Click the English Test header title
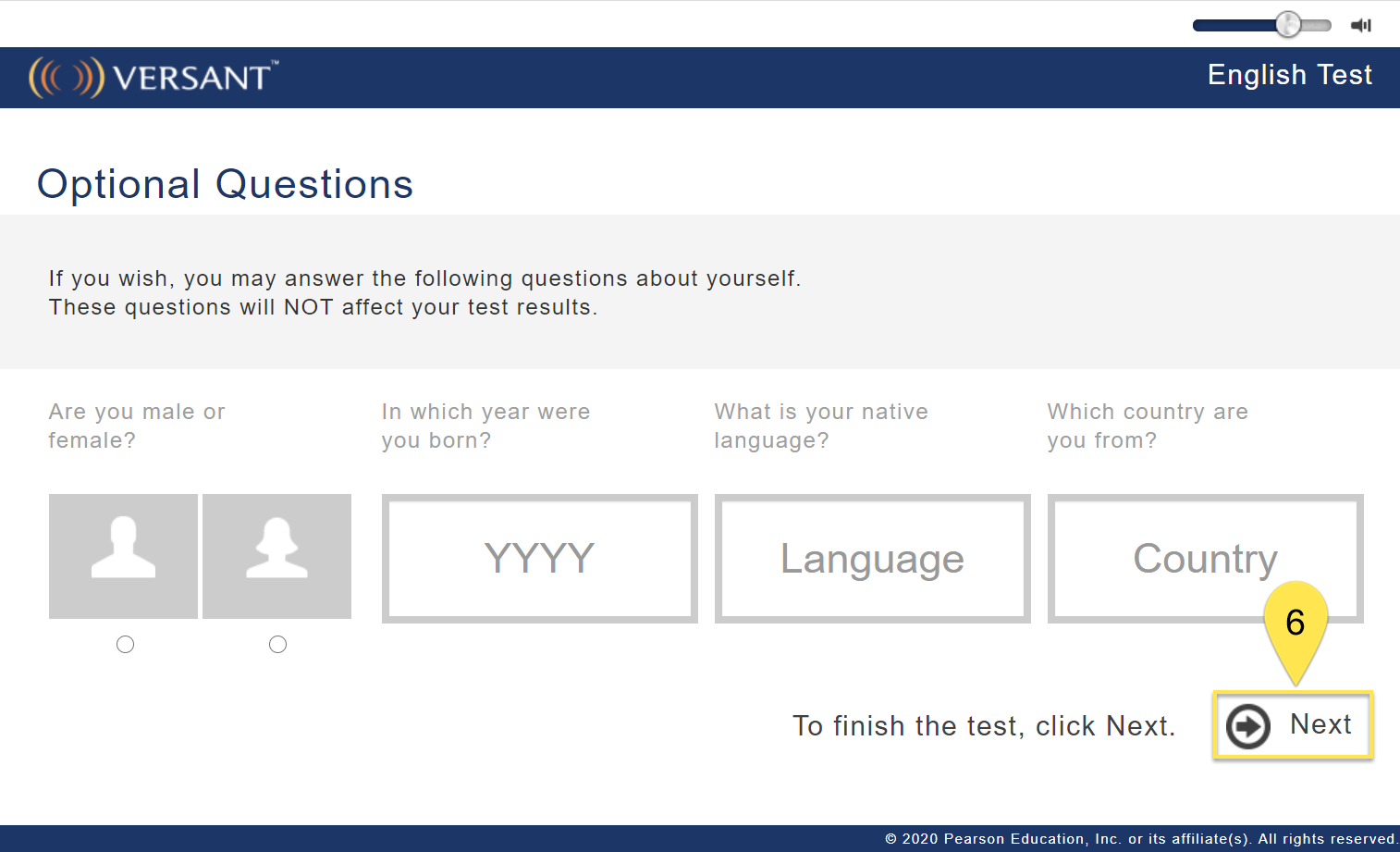1400x852 pixels. pyautogui.click(x=1289, y=75)
